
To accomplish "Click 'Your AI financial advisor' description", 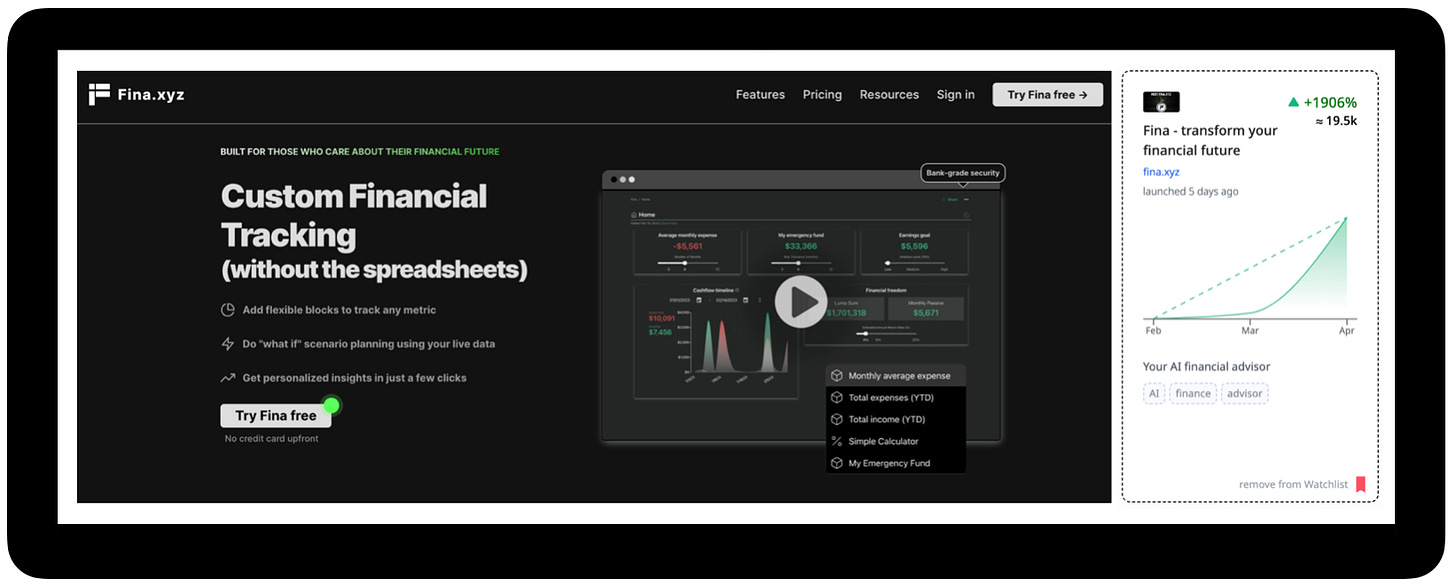I will point(1207,367).
